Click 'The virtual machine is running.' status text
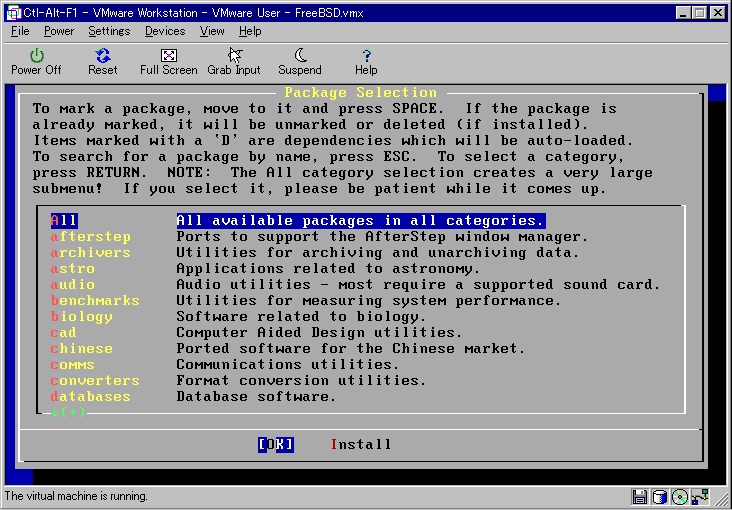 [x=76, y=496]
